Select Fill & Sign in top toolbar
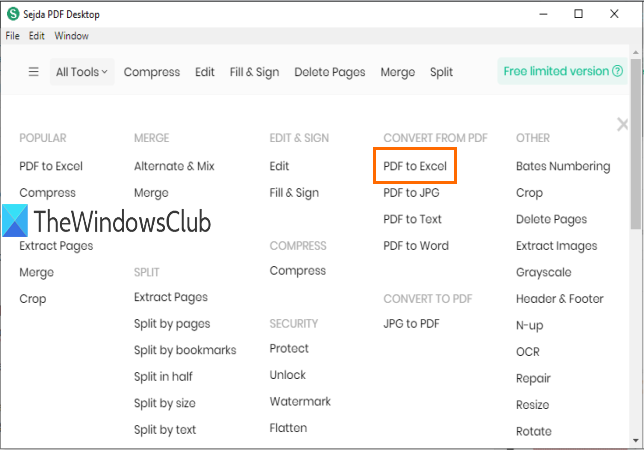This screenshot has height=450, width=644. [255, 72]
